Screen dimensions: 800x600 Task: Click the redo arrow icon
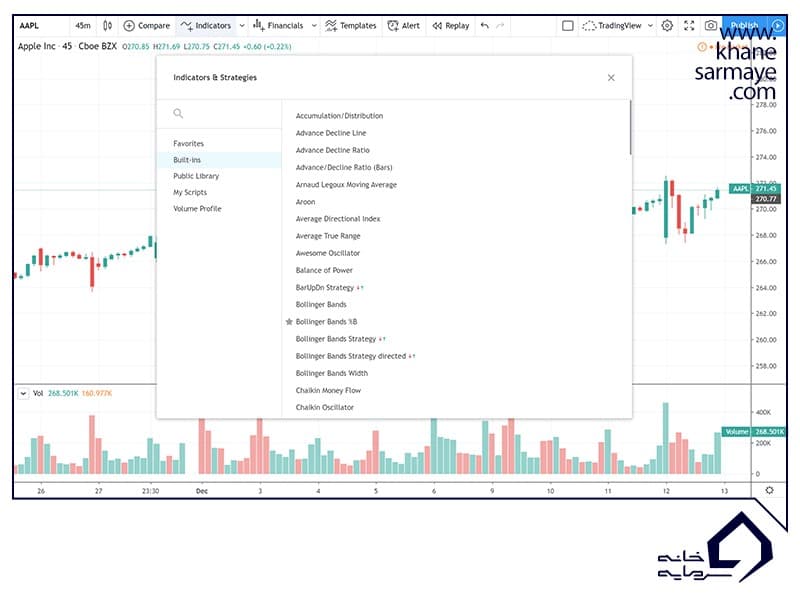pyautogui.click(x=500, y=26)
